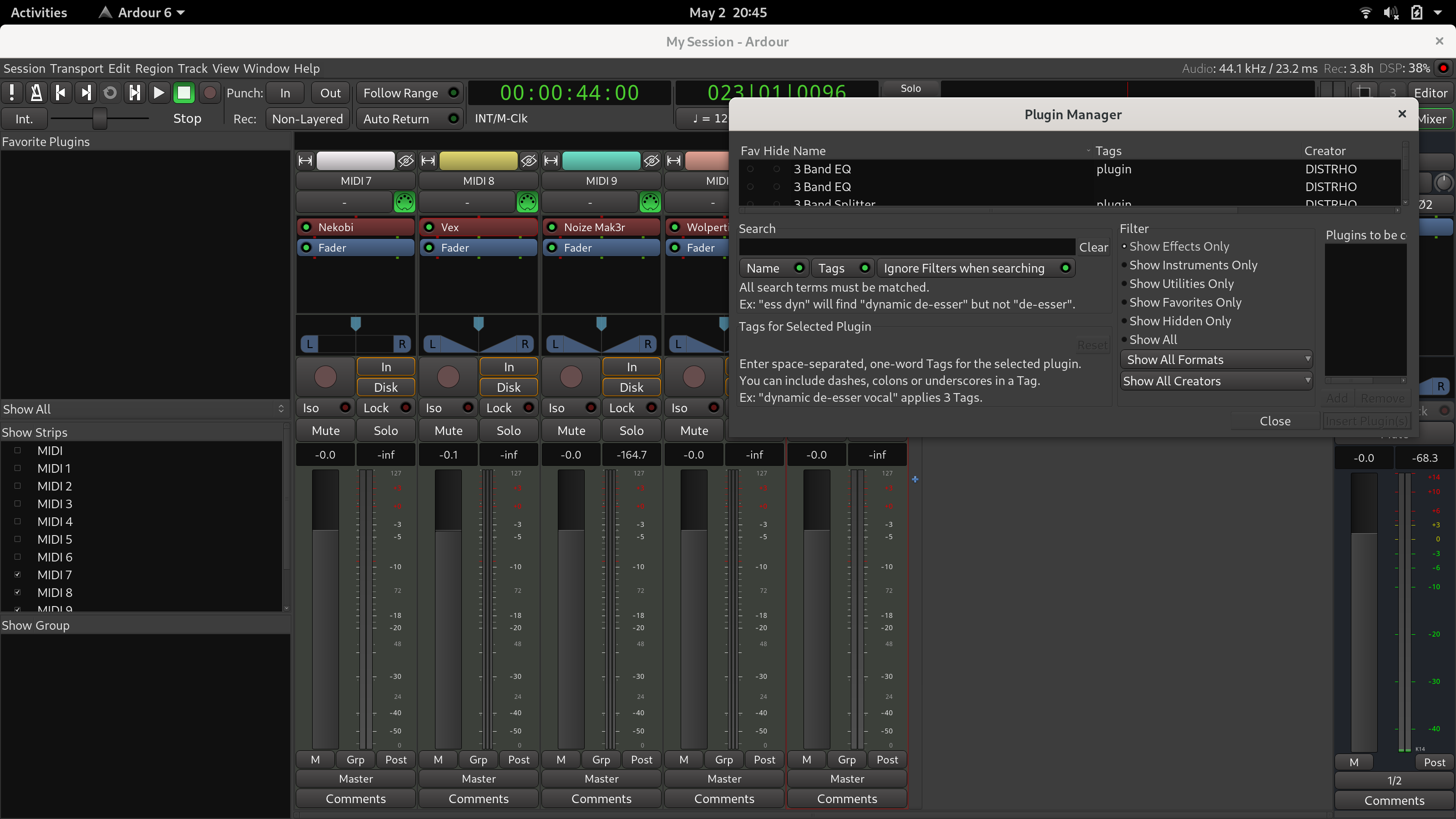Click the global record arm button
Viewport: 1456px width, 819px height.
(x=210, y=93)
